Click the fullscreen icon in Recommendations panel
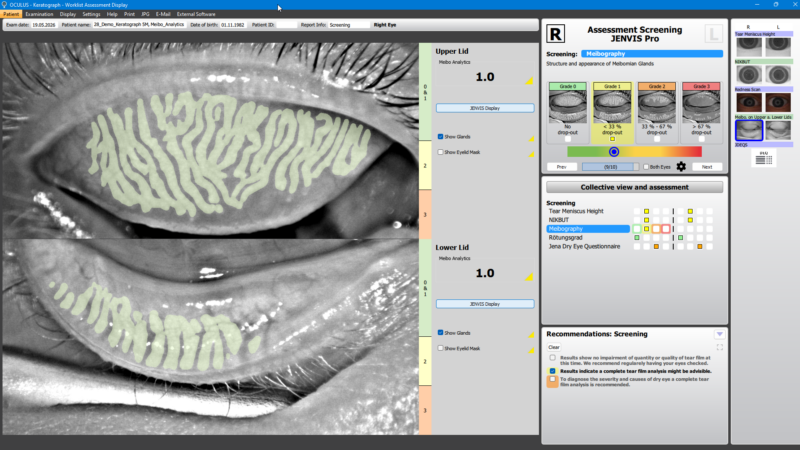The height and width of the screenshot is (450, 800). pos(719,347)
